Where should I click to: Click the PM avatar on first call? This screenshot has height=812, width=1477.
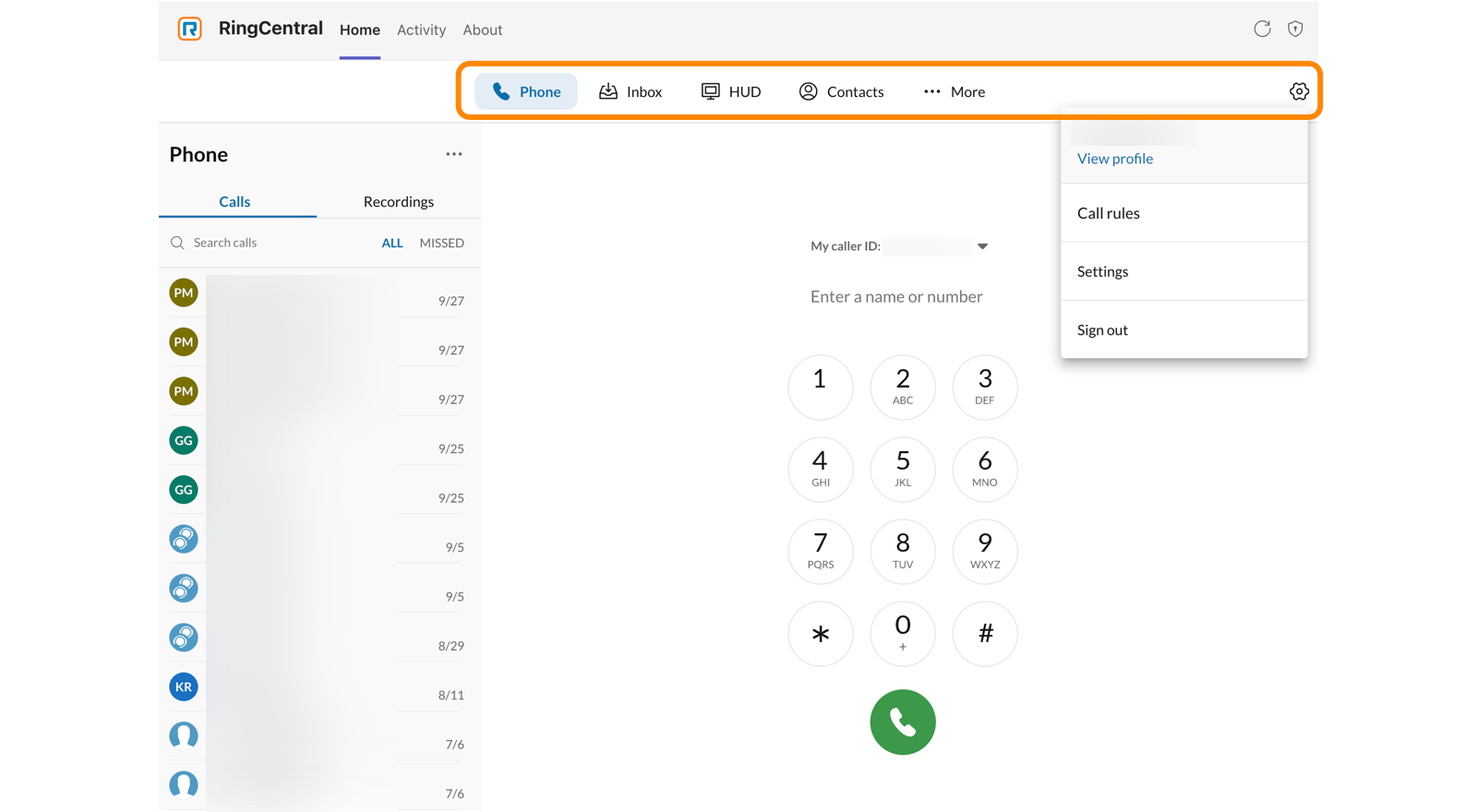[184, 293]
